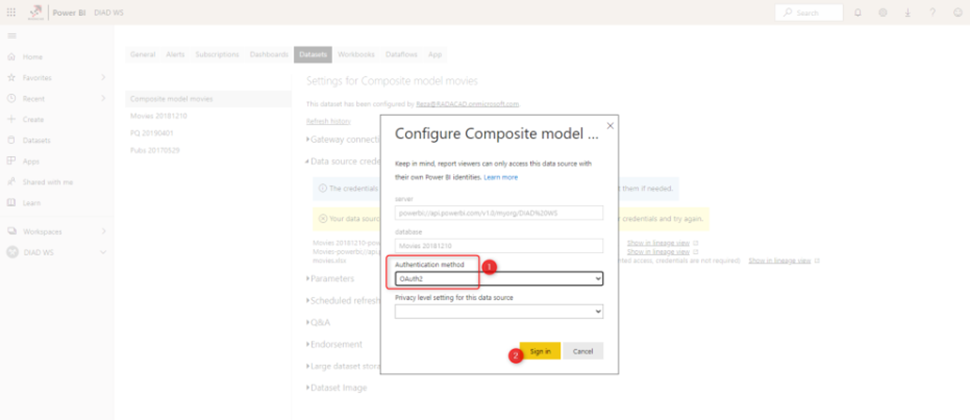Viewport: 970px width, 420px height.
Task: Expand the Favorites chevron
Action: 103,77
